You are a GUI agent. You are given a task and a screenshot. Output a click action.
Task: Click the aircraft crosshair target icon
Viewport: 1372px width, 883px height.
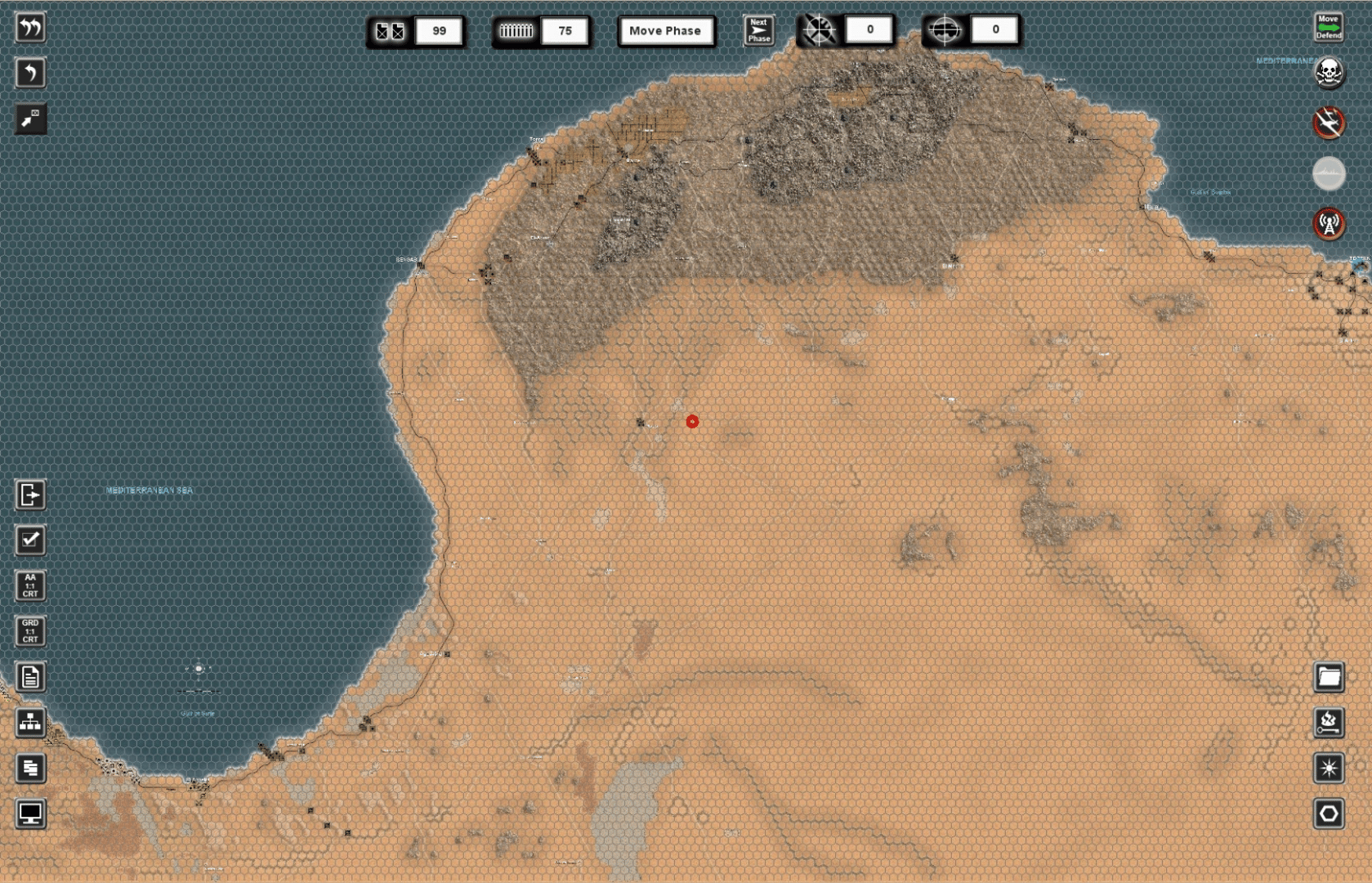pos(819,30)
